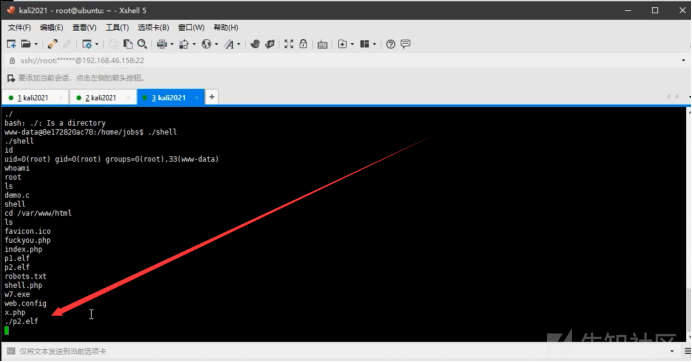Image resolution: width=692 pixels, height=362 pixels.
Task: Click the 'cd /var/www/html' command line
Action: [x=38, y=213]
